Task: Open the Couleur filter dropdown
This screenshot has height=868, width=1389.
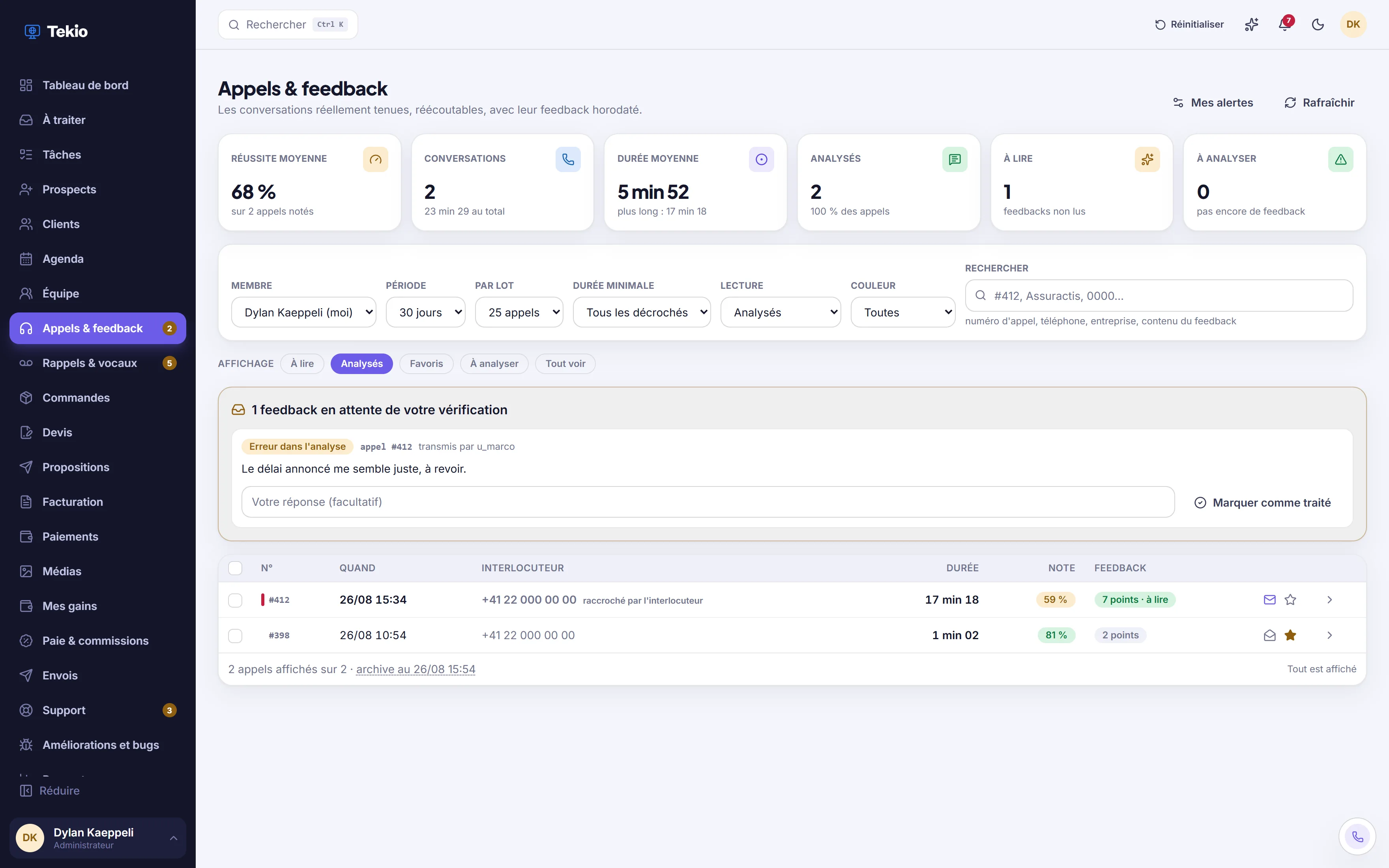Action: pyautogui.click(x=903, y=312)
